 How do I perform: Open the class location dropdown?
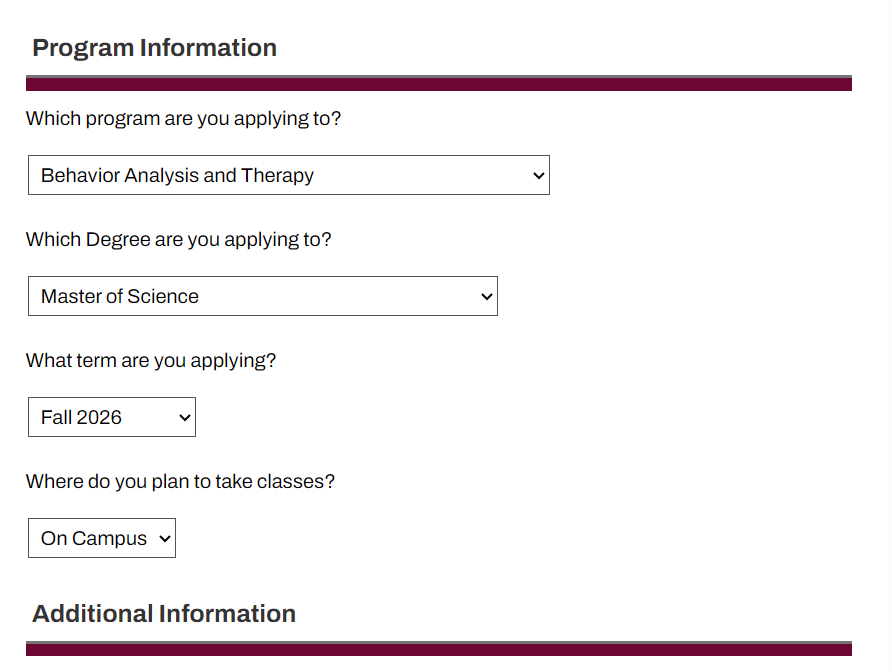[x=101, y=538]
